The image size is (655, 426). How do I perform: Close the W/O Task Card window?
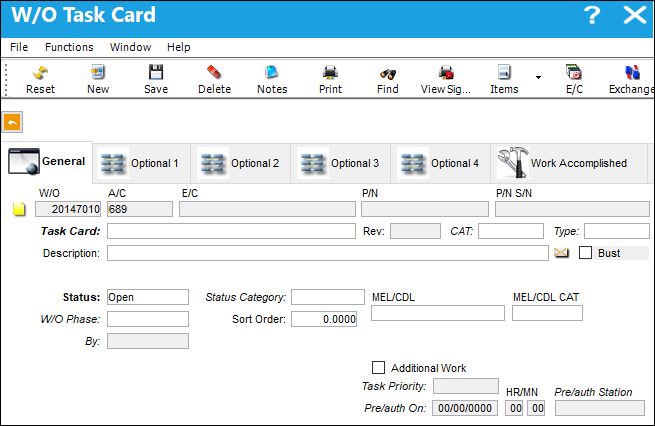[x=635, y=15]
